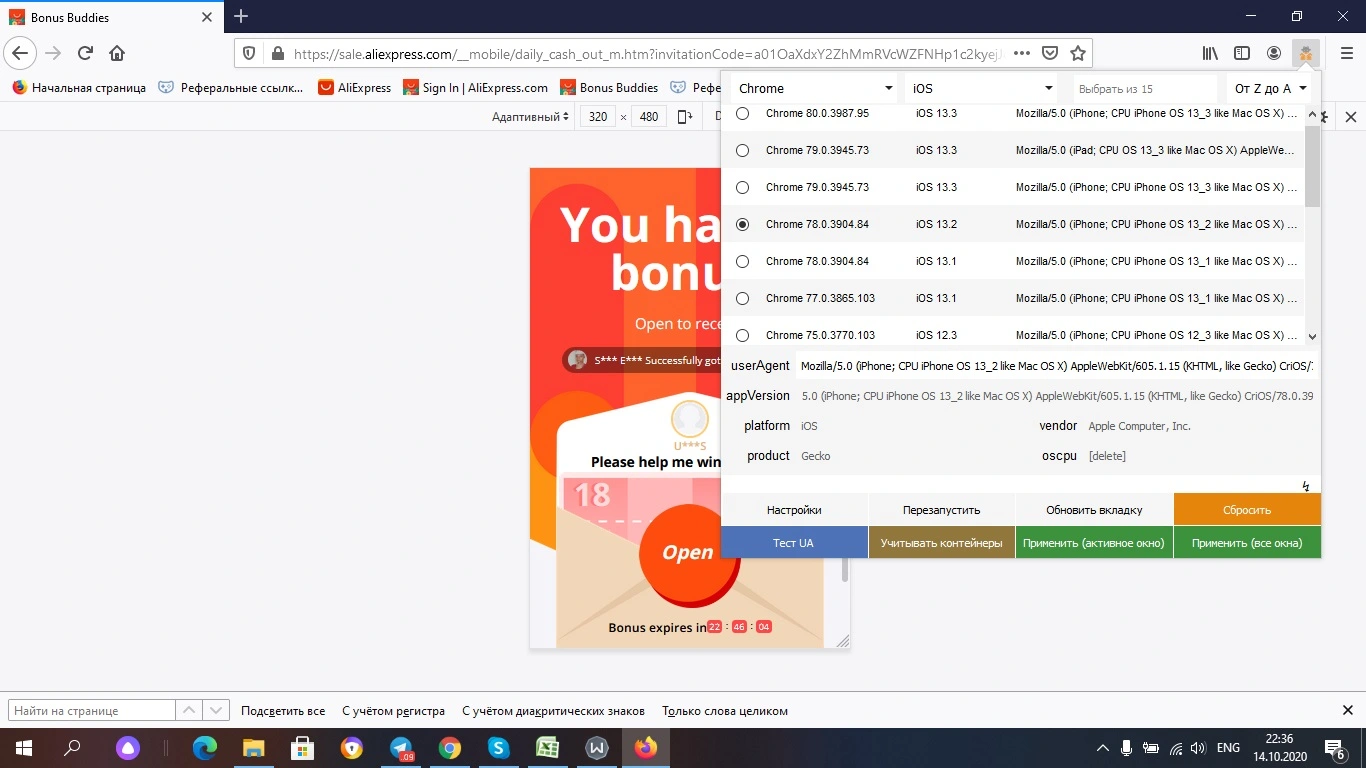The image size is (1366, 768).
Task: Show the Firefox sidebars
Action: [x=1242, y=53]
